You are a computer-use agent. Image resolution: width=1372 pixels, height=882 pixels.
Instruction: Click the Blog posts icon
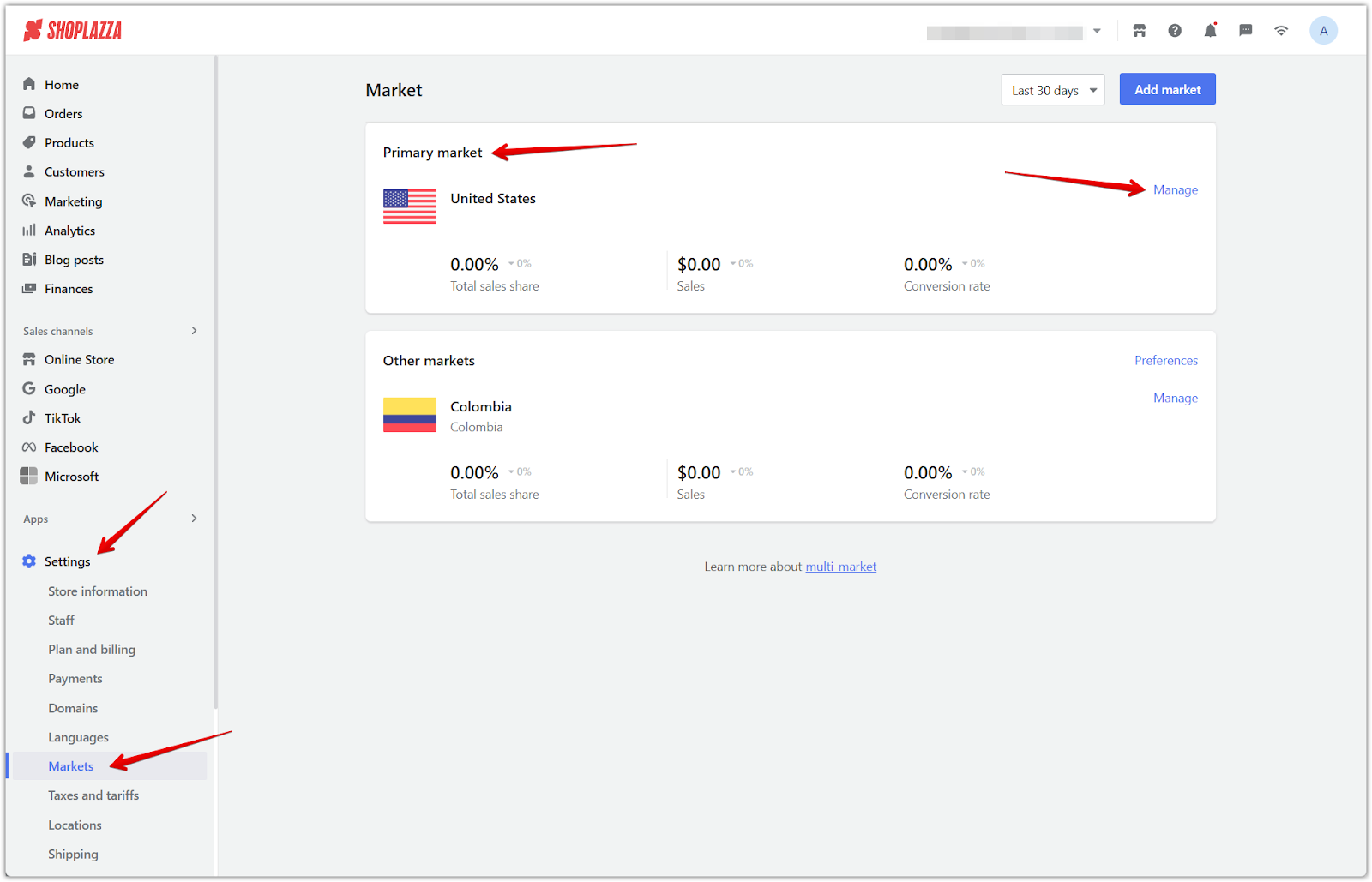(x=29, y=259)
